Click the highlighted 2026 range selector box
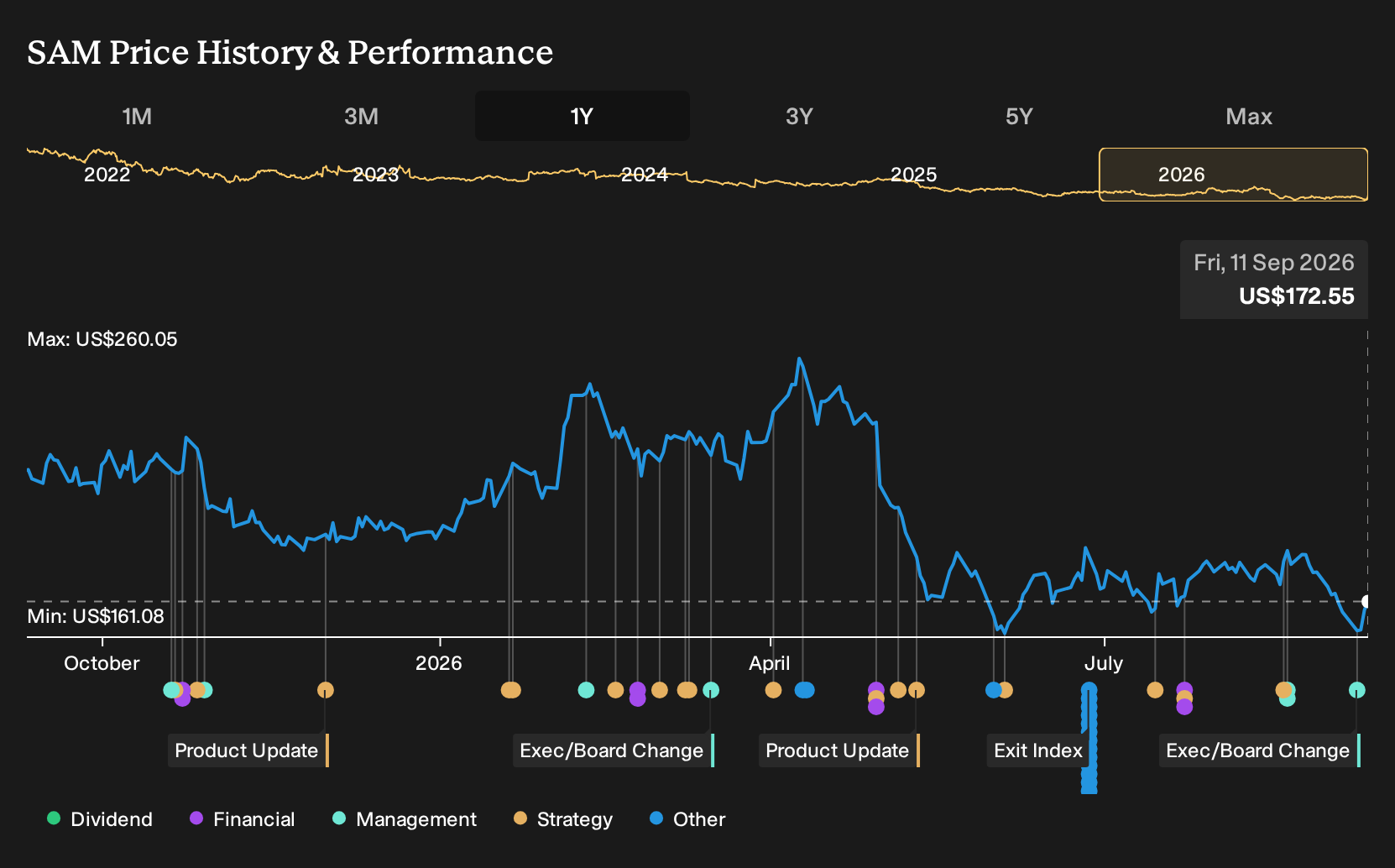 click(x=1233, y=175)
